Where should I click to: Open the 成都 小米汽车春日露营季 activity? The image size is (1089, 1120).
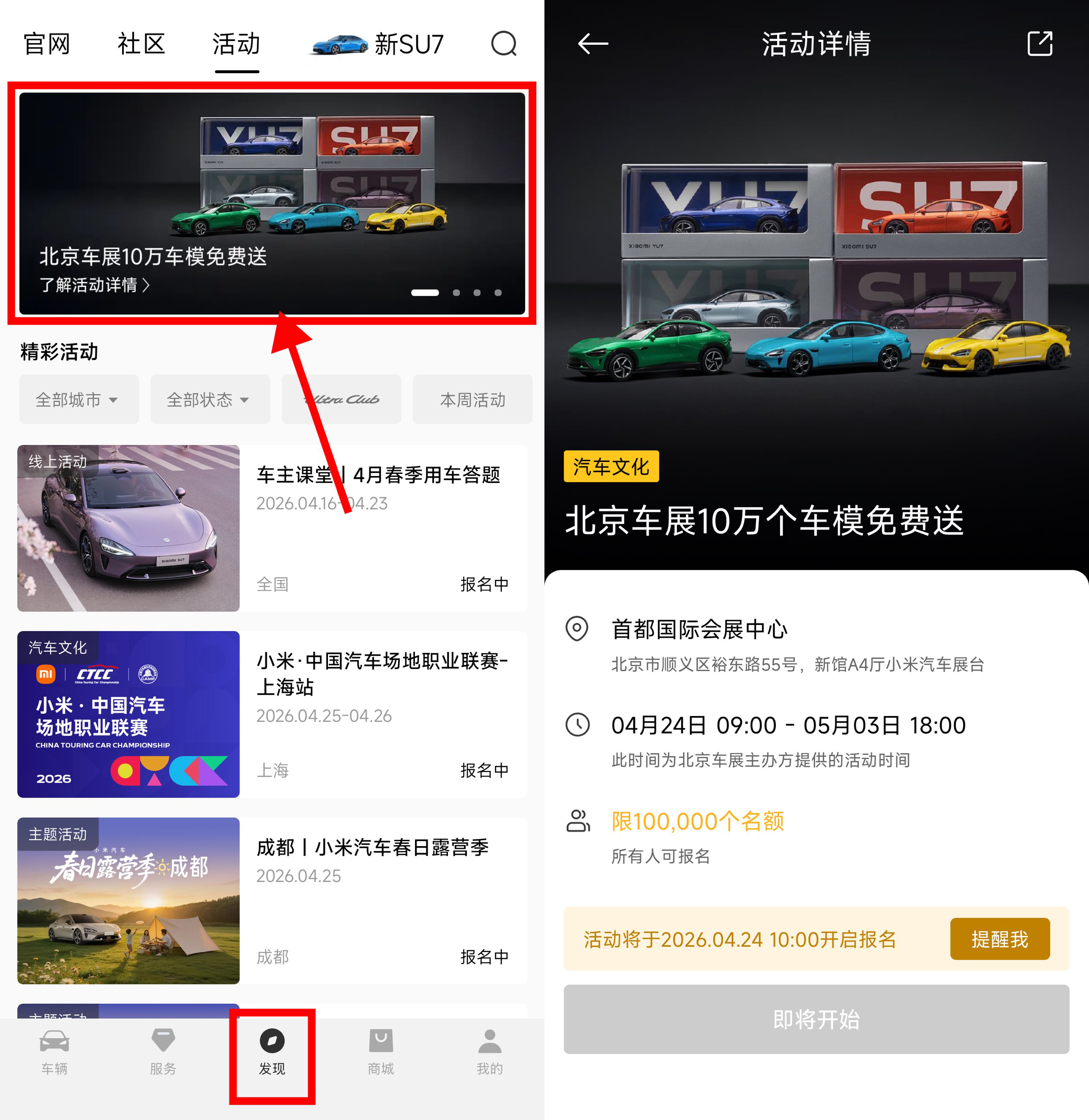[272, 900]
